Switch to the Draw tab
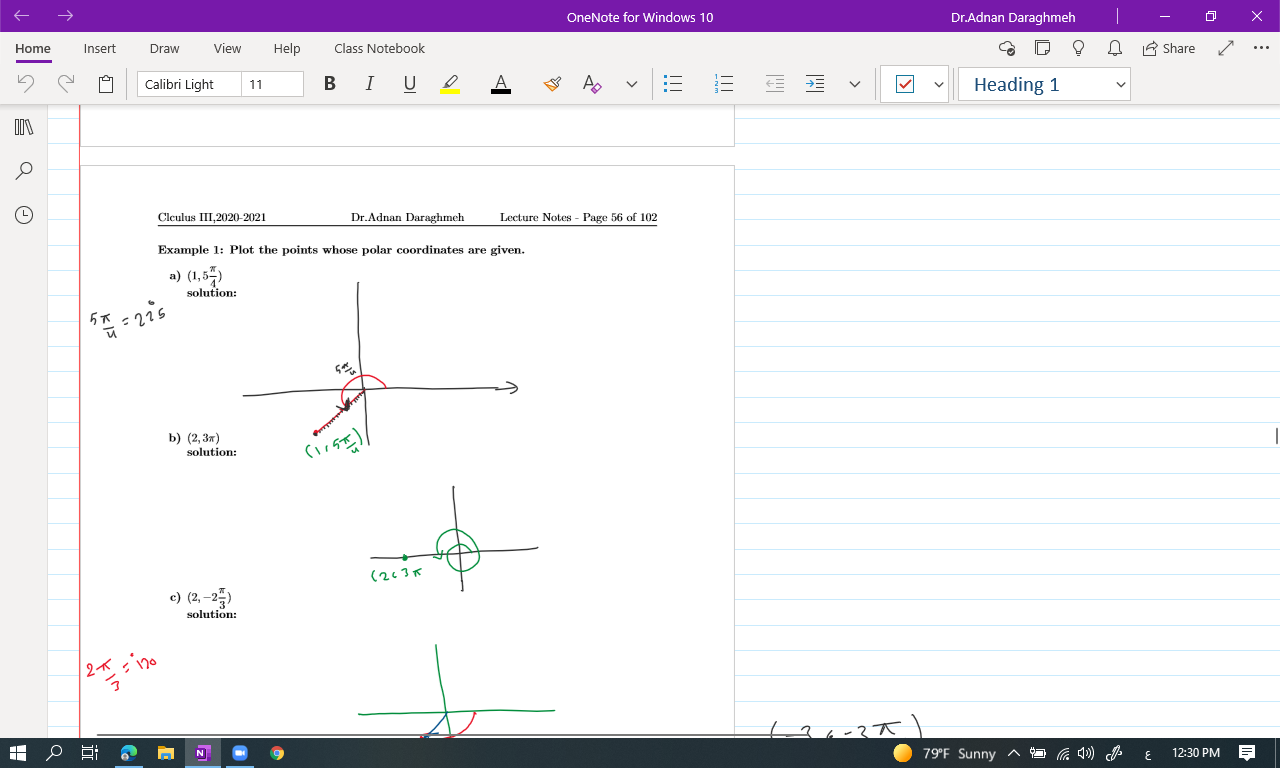This screenshot has height=768, width=1280. click(164, 48)
